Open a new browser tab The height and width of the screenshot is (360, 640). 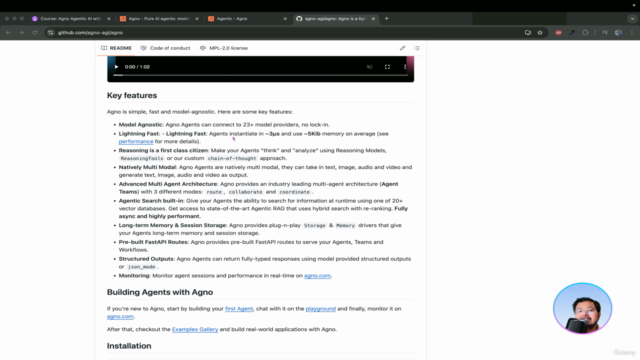387,18
